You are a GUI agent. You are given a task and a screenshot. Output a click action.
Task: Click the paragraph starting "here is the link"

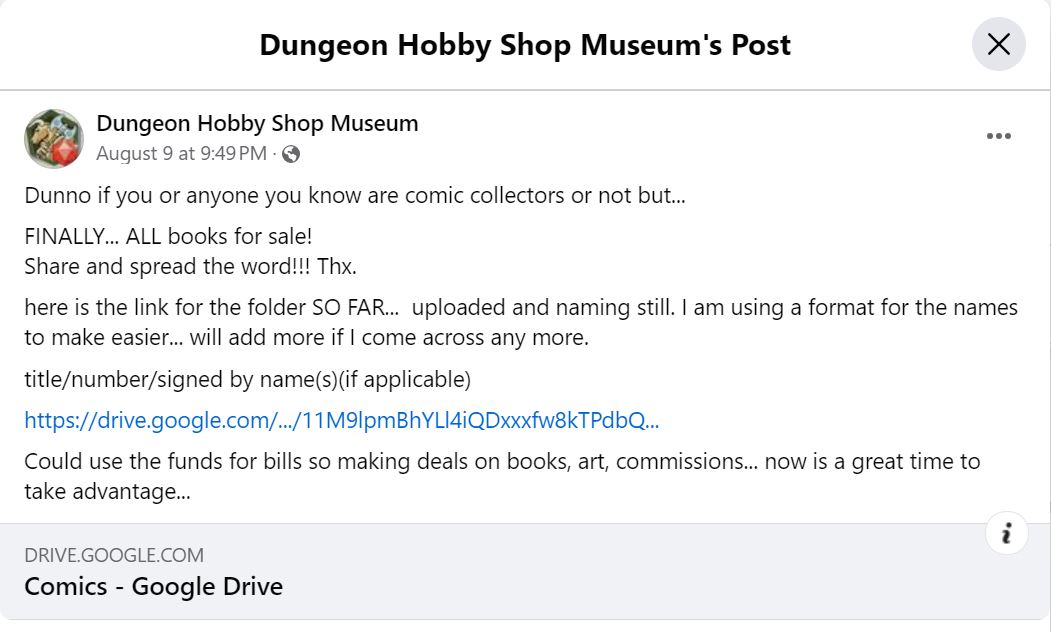pyautogui.click(x=520, y=308)
